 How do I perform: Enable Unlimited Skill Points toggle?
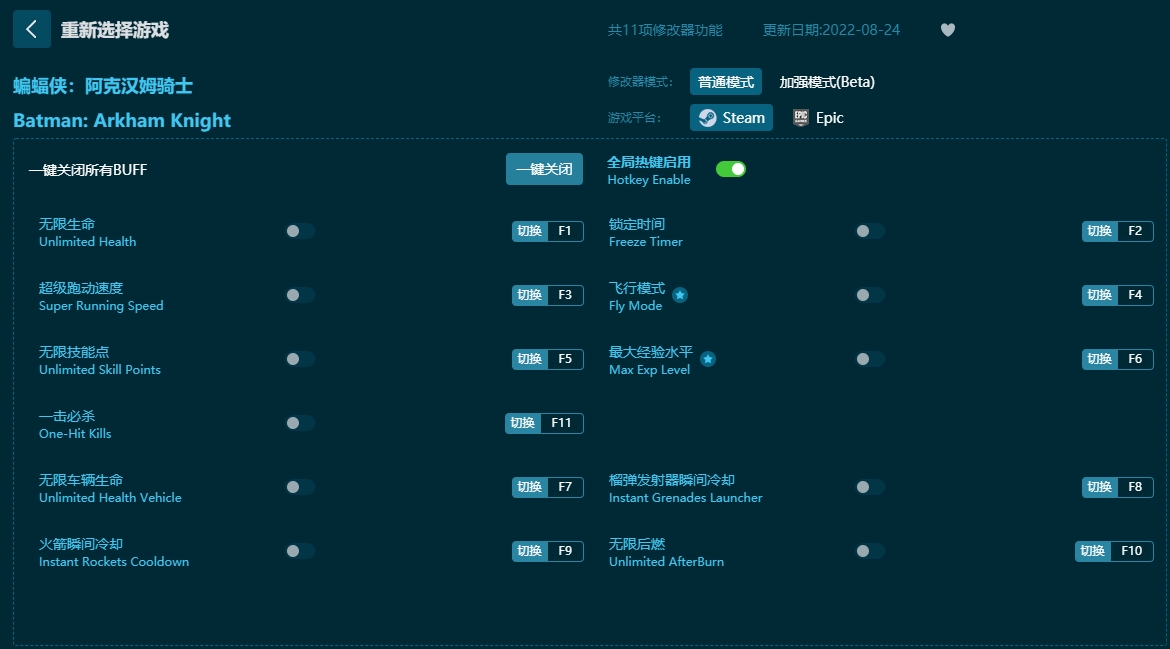300,360
